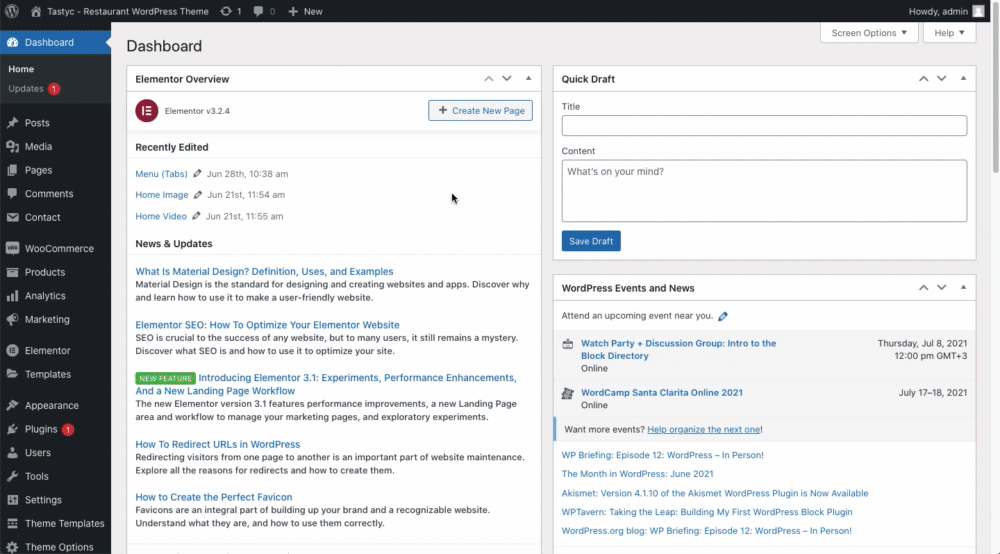The width and height of the screenshot is (1000, 554).
Task: Open Watch Party + Discussion Group event
Action: tap(679, 349)
